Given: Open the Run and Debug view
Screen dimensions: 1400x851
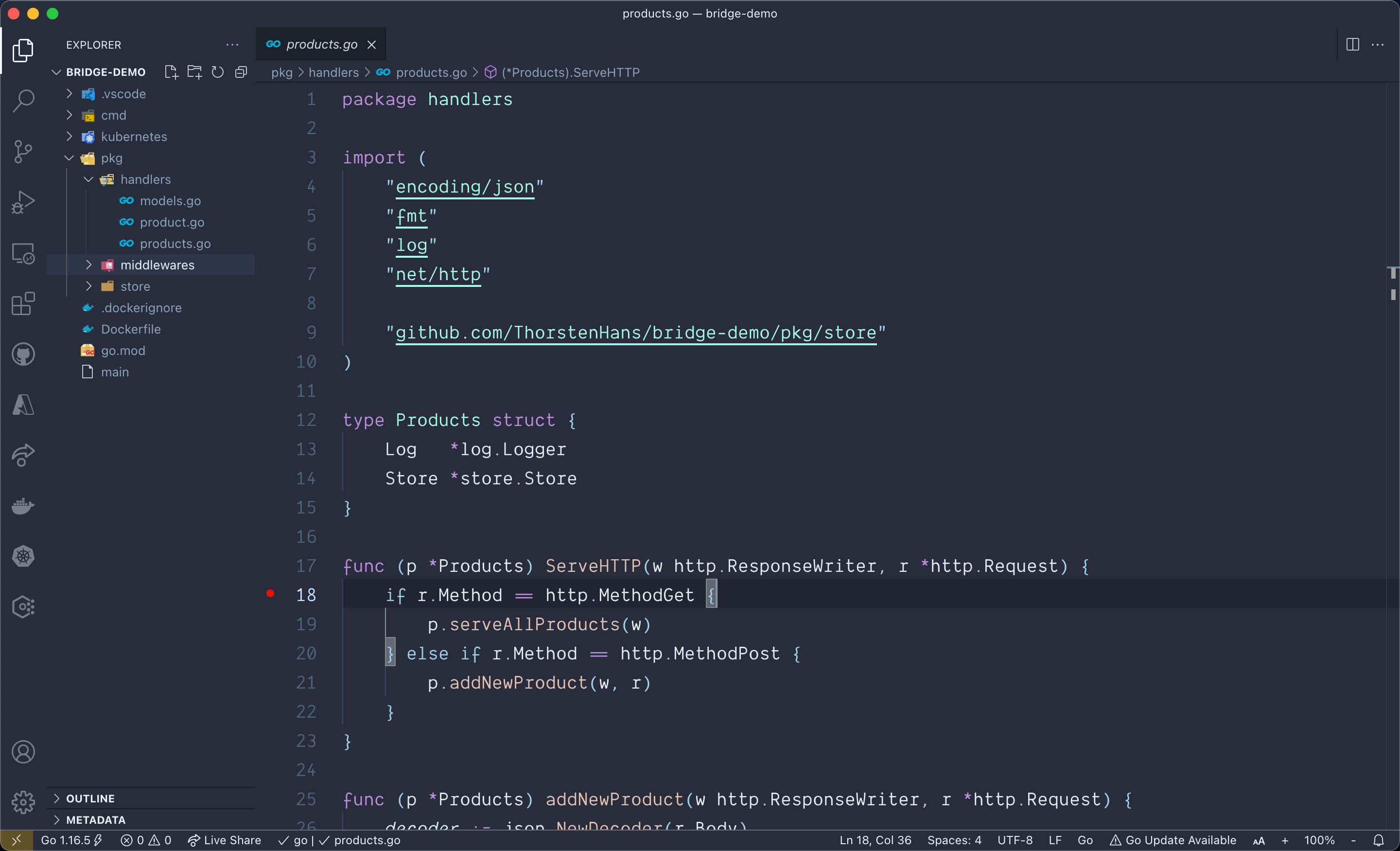Looking at the screenshot, I should coord(23,202).
